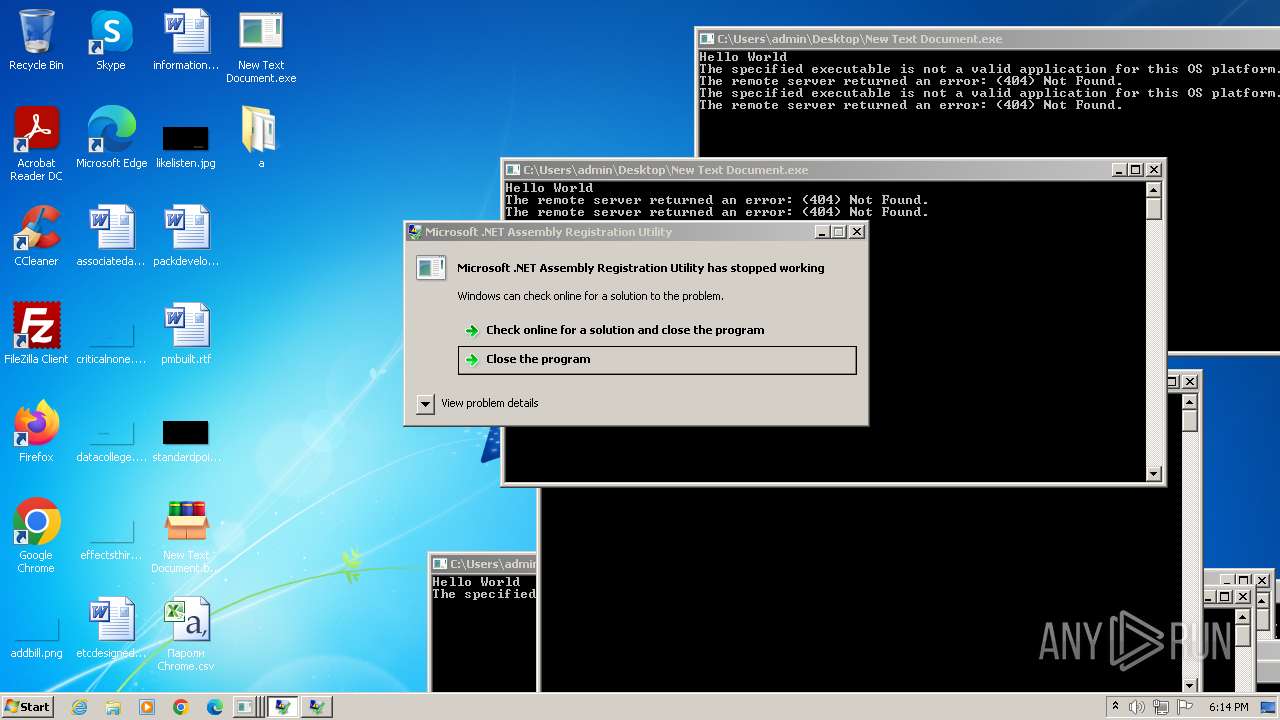The width and height of the screenshot is (1280, 720).
Task: Launch Firefox desktop shortcut
Action: click(36, 432)
